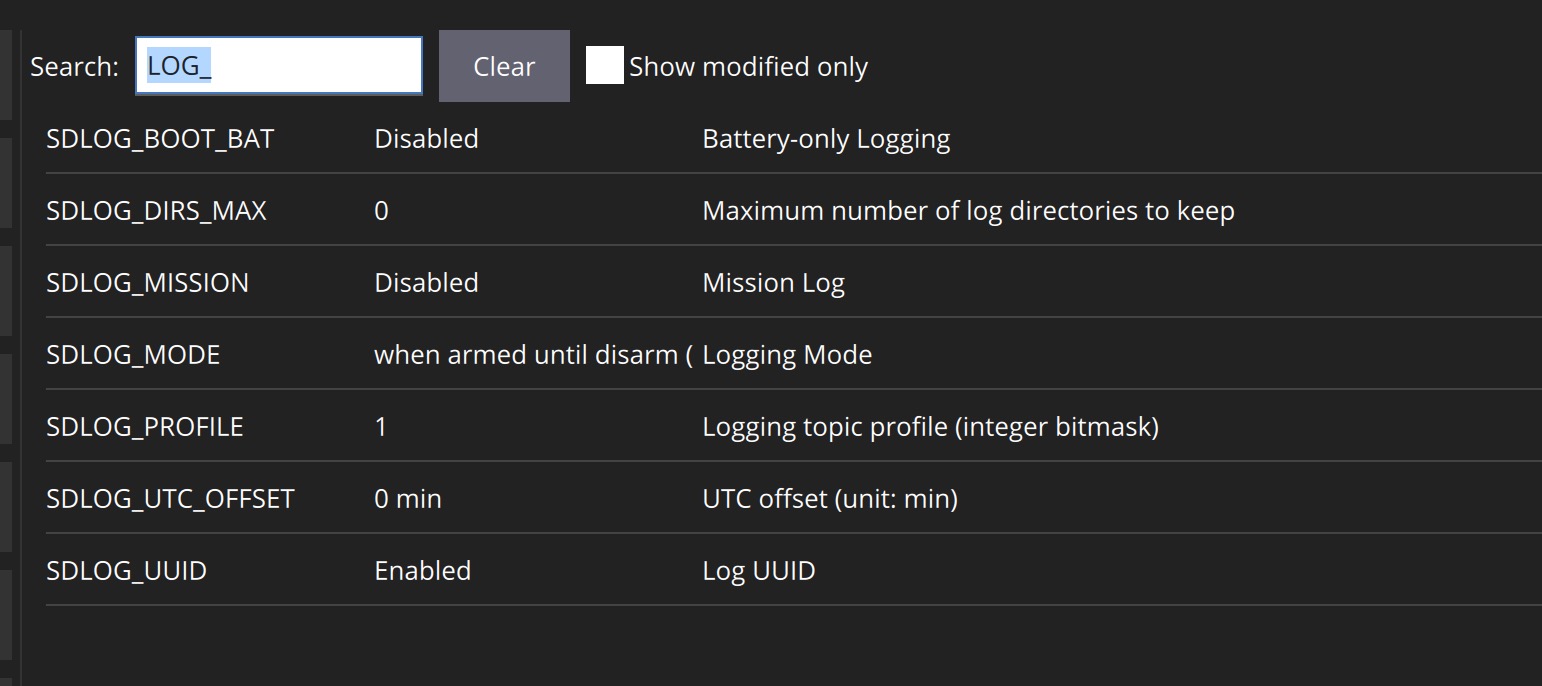1542x686 pixels.
Task: Open the SDLOG_UUID parameter
Action: click(x=126, y=571)
